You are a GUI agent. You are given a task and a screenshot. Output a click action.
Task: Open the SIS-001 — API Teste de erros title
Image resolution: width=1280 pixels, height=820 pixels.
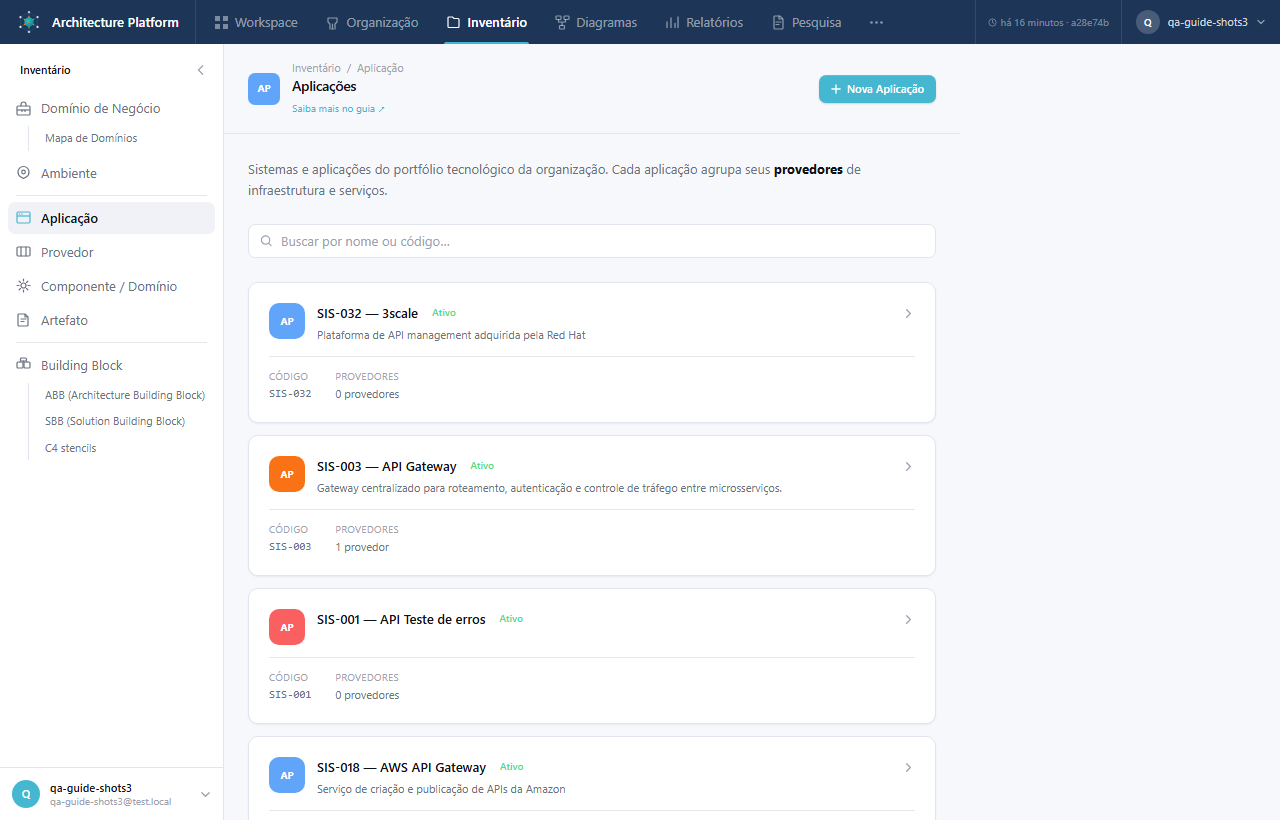(401, 619)
